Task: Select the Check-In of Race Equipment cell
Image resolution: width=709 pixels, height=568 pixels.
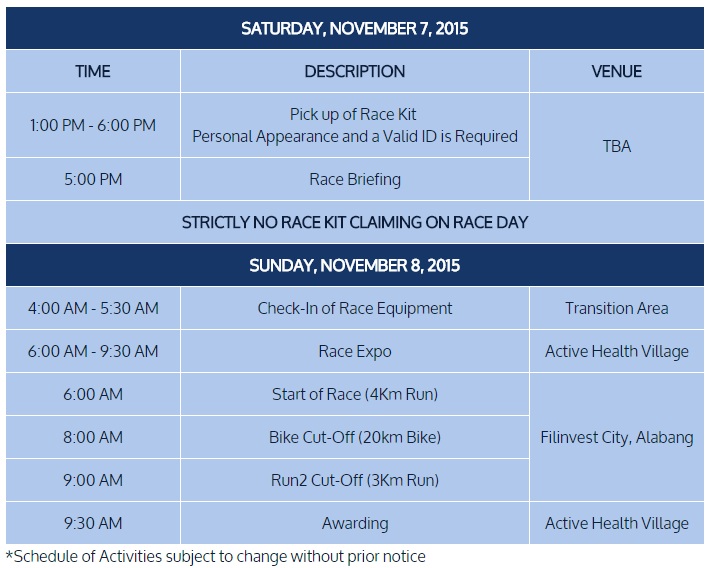Action: click(354, 309)
